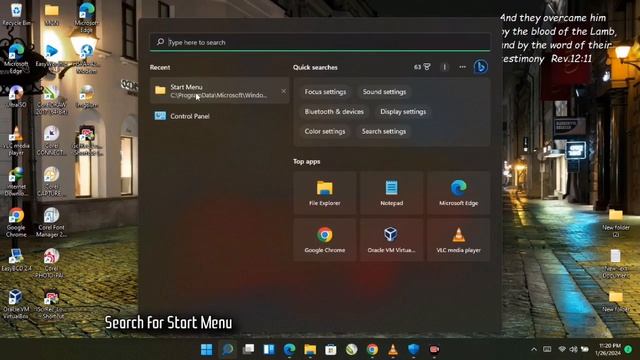Open the Start Menu recent folder

219,91
